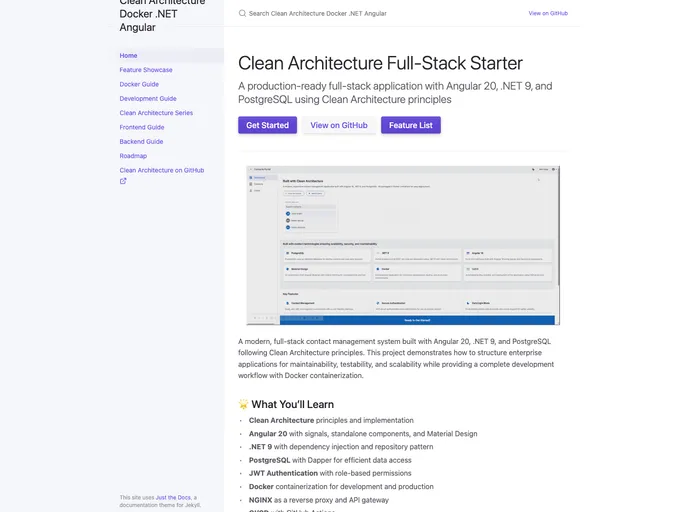
Task: Open the application screenshot image
Action: click(x=403, y=245)
